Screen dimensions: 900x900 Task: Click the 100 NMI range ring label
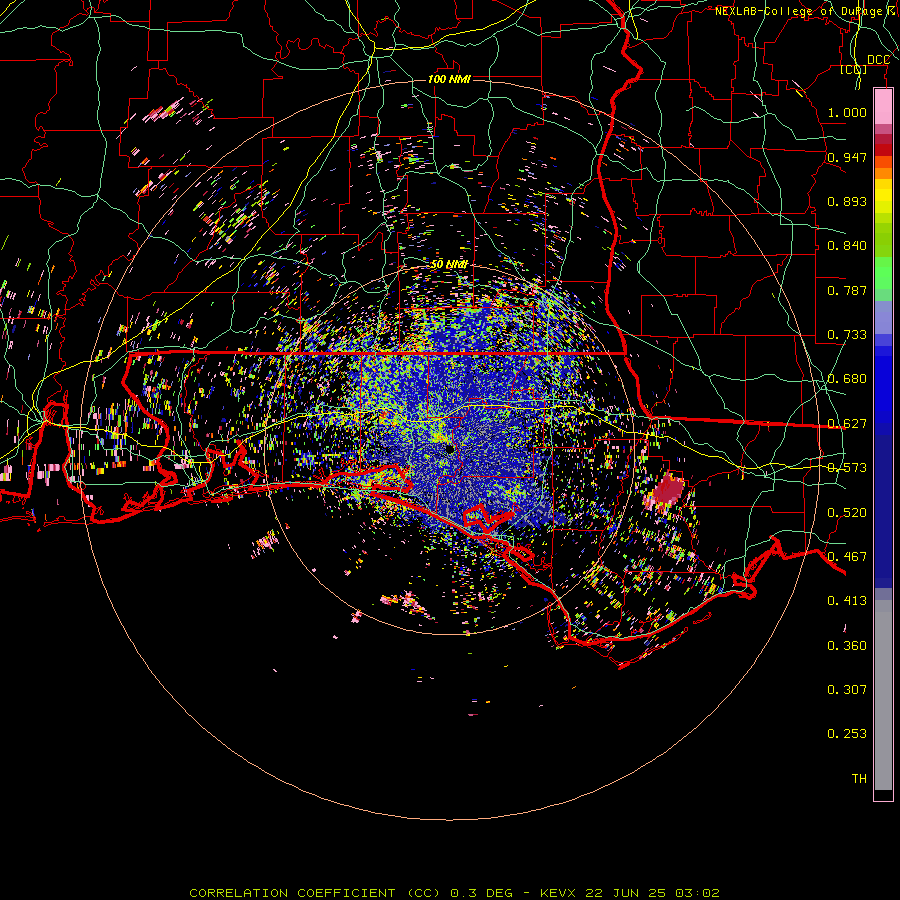pyautogui.click(x=449, y=79)
